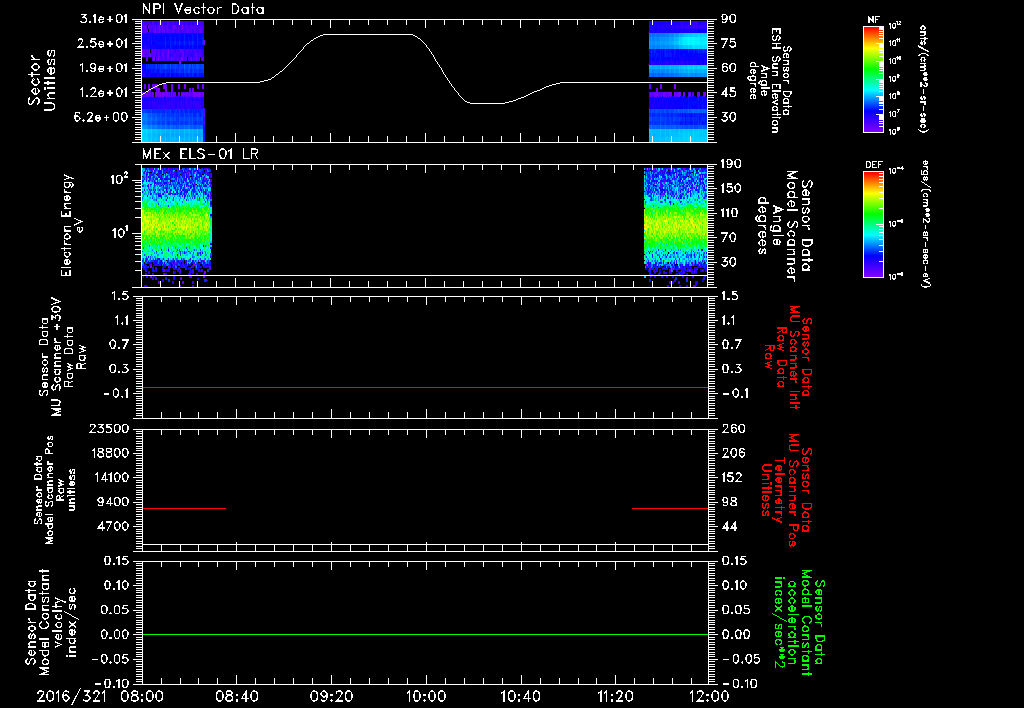Image resolution: width=1024 pixels, height=708 pixels.
Task: Click the white sun elevation curve plateau
Action: tap(370, 34)
